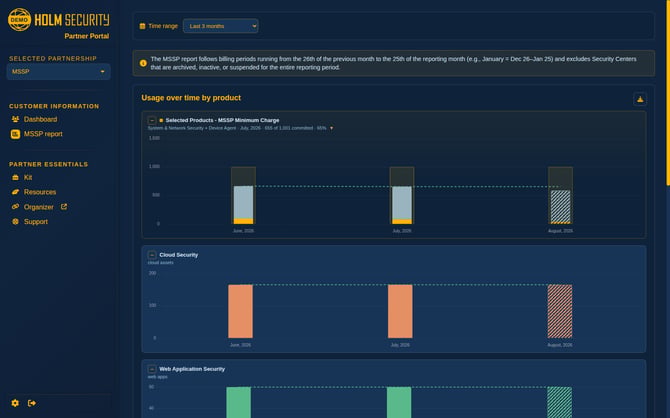Click the hatched green Web Application Security bar

(559, 402)
